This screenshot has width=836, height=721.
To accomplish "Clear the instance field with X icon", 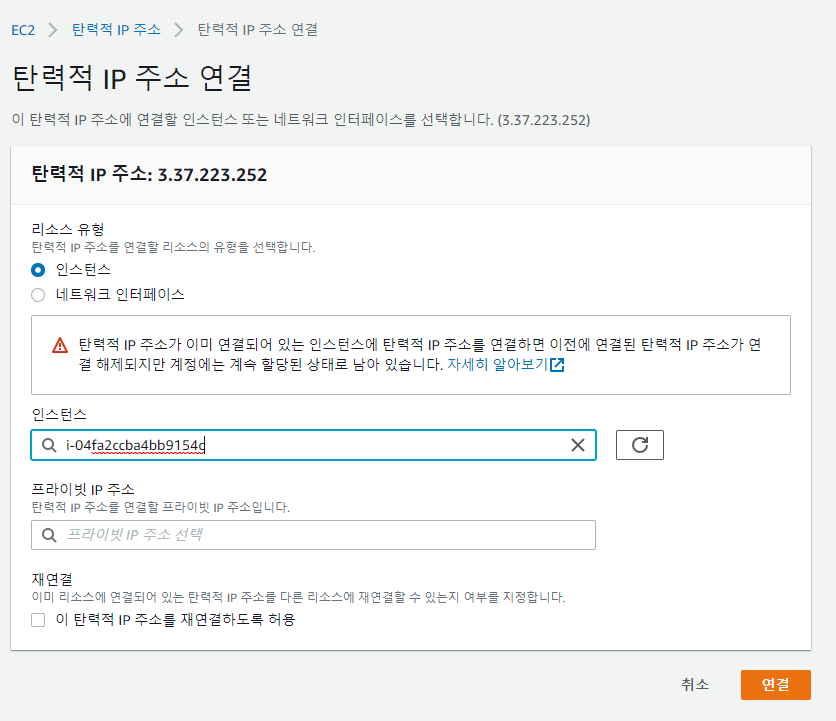I will (x=578, y=445).
